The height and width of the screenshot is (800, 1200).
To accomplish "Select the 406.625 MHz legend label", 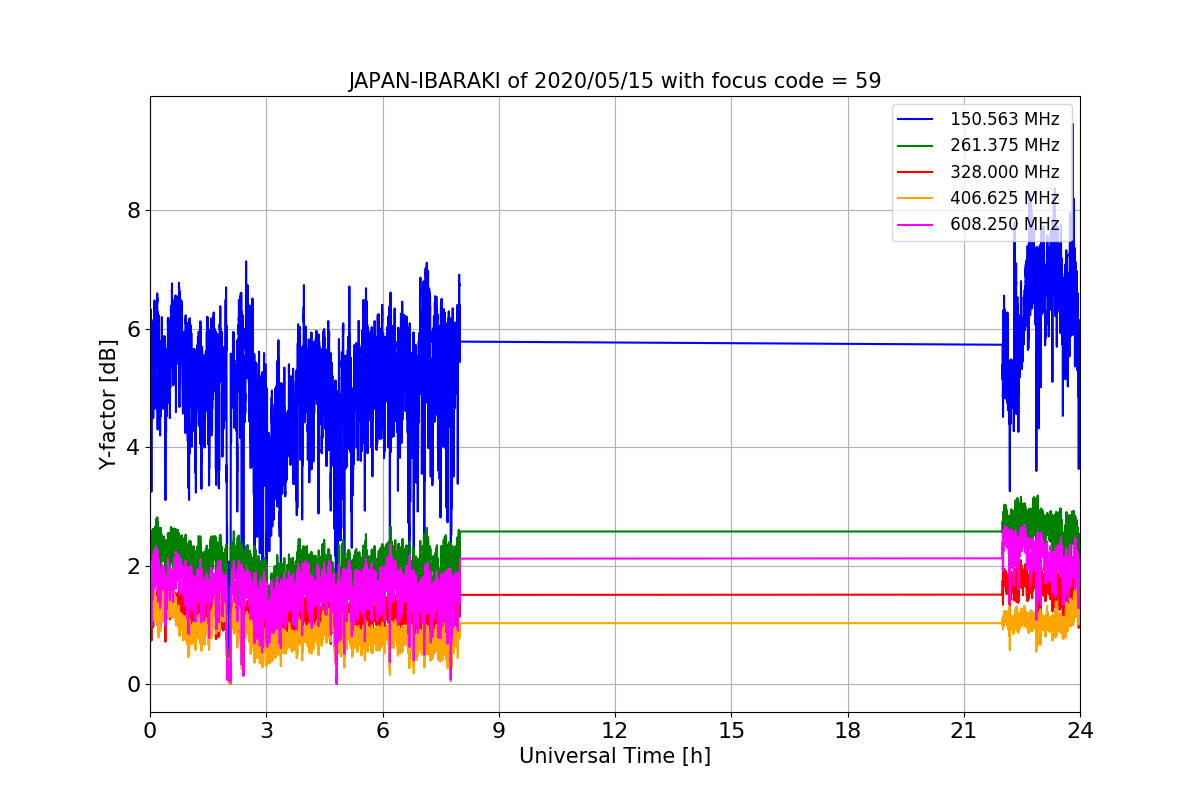I will pyautogui.click(x=1004, y=198).
